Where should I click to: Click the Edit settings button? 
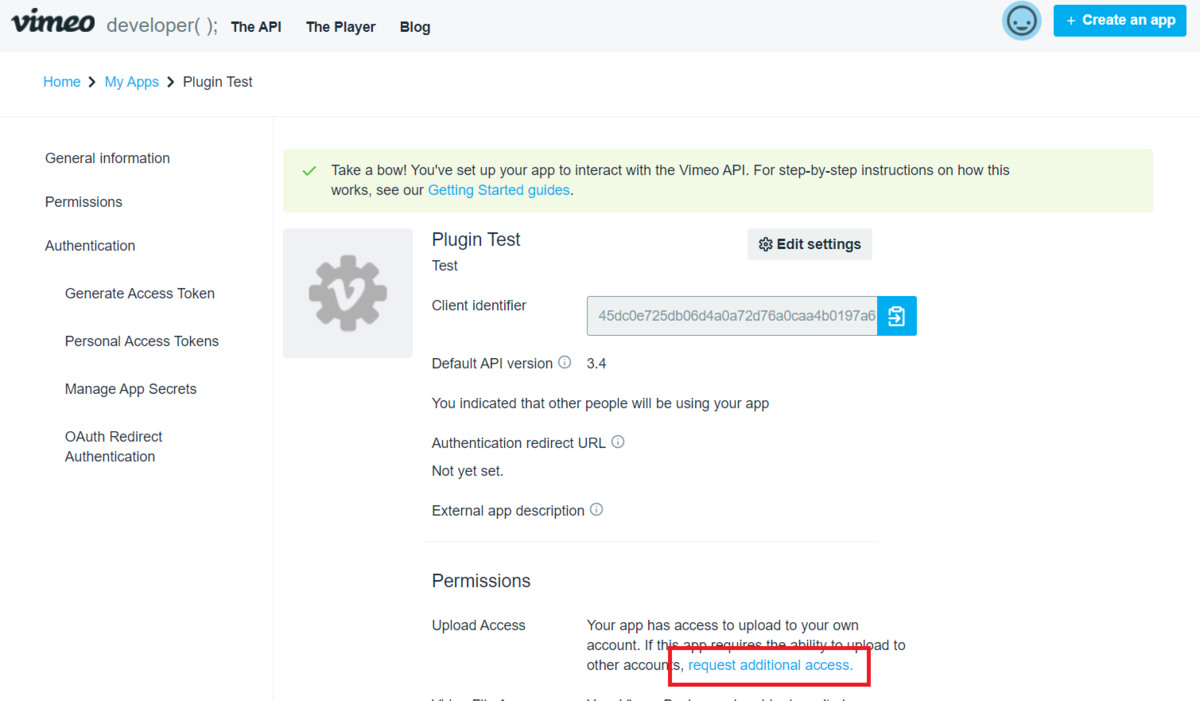click(810, 244)
